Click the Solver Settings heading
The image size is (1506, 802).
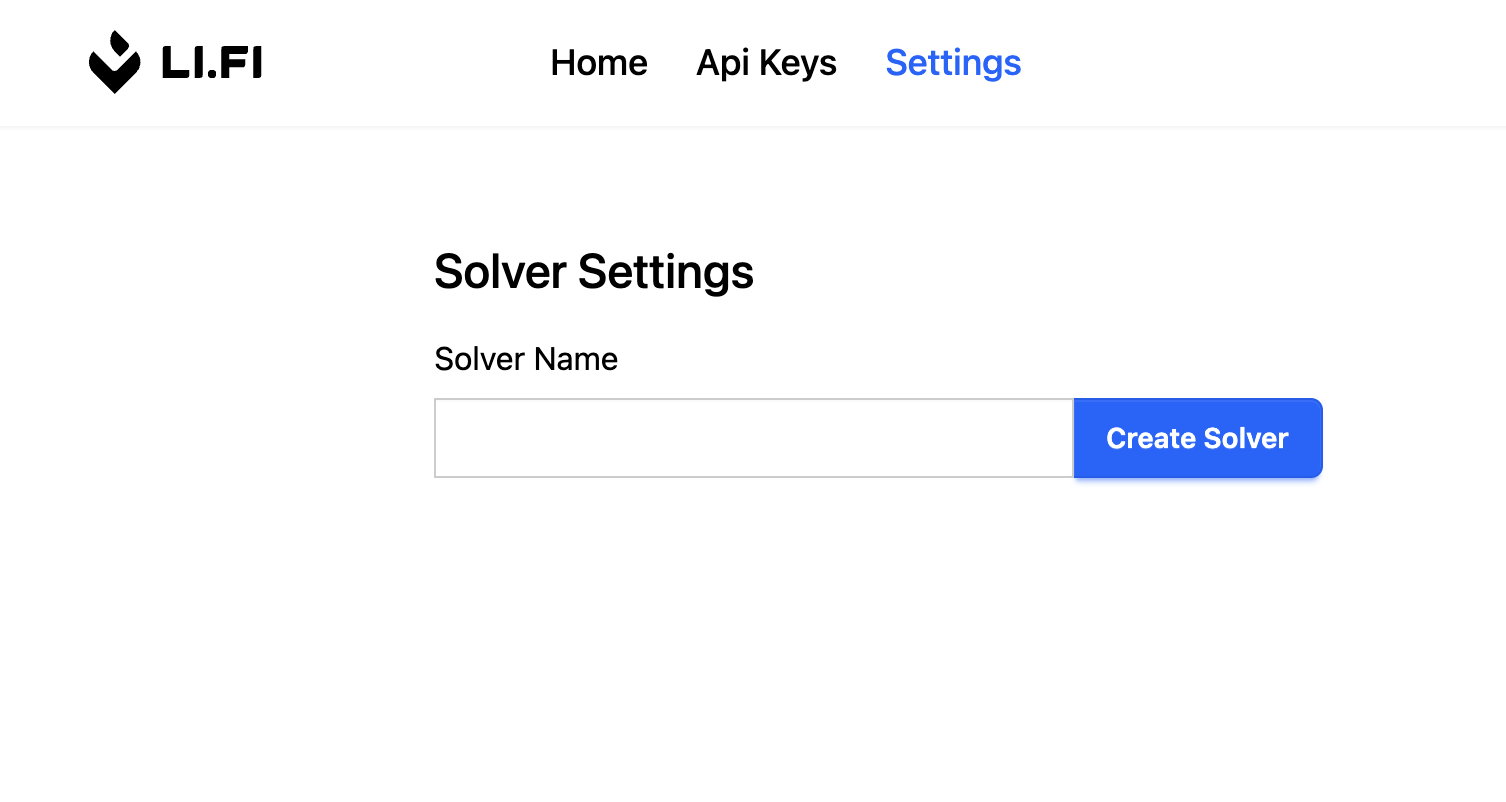coord(594,271)
